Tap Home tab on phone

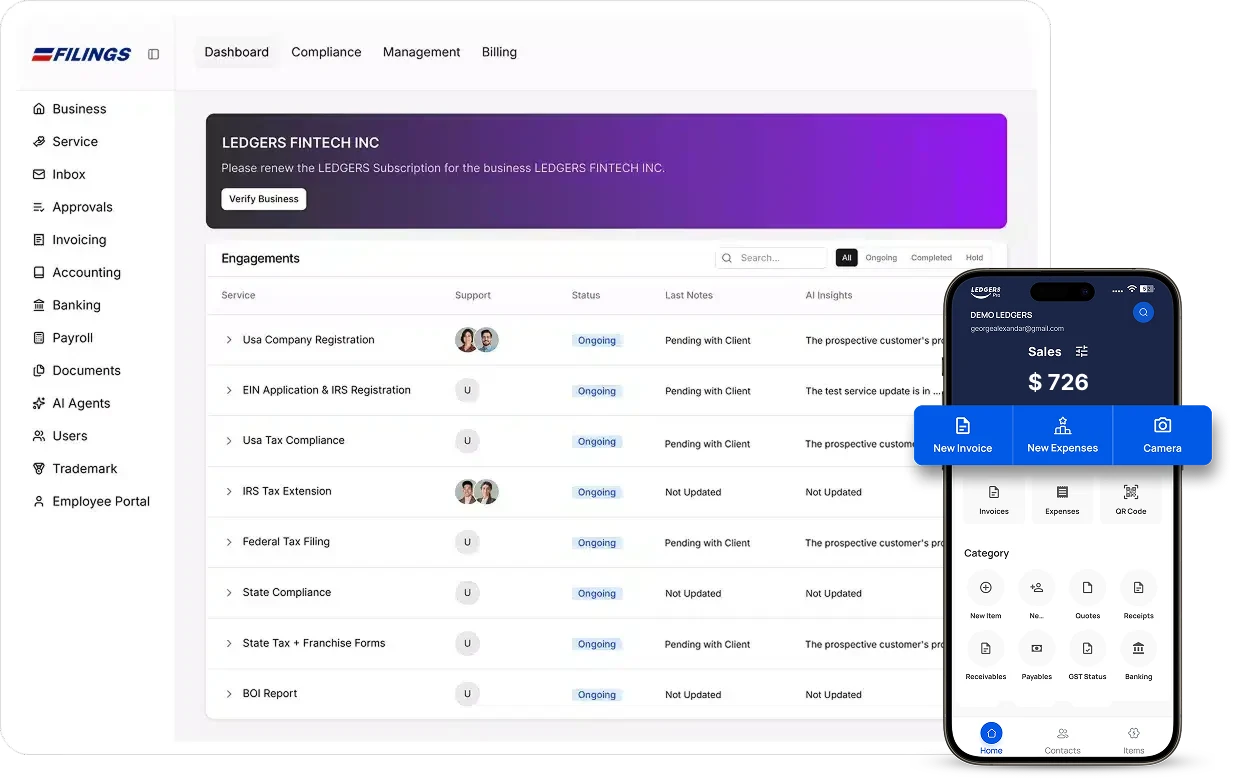(991, 739)
